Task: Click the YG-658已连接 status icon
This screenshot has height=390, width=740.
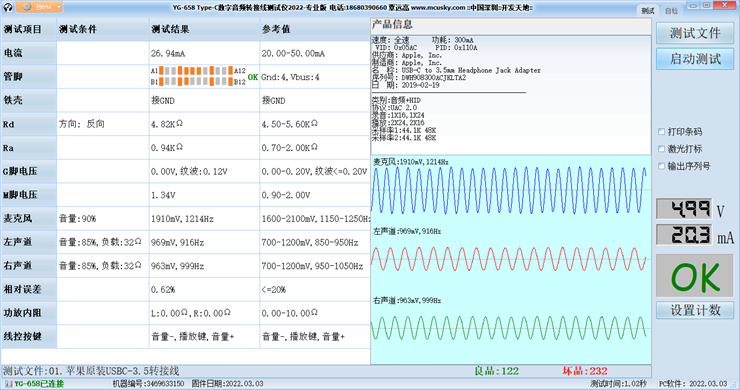Action: 9,384
